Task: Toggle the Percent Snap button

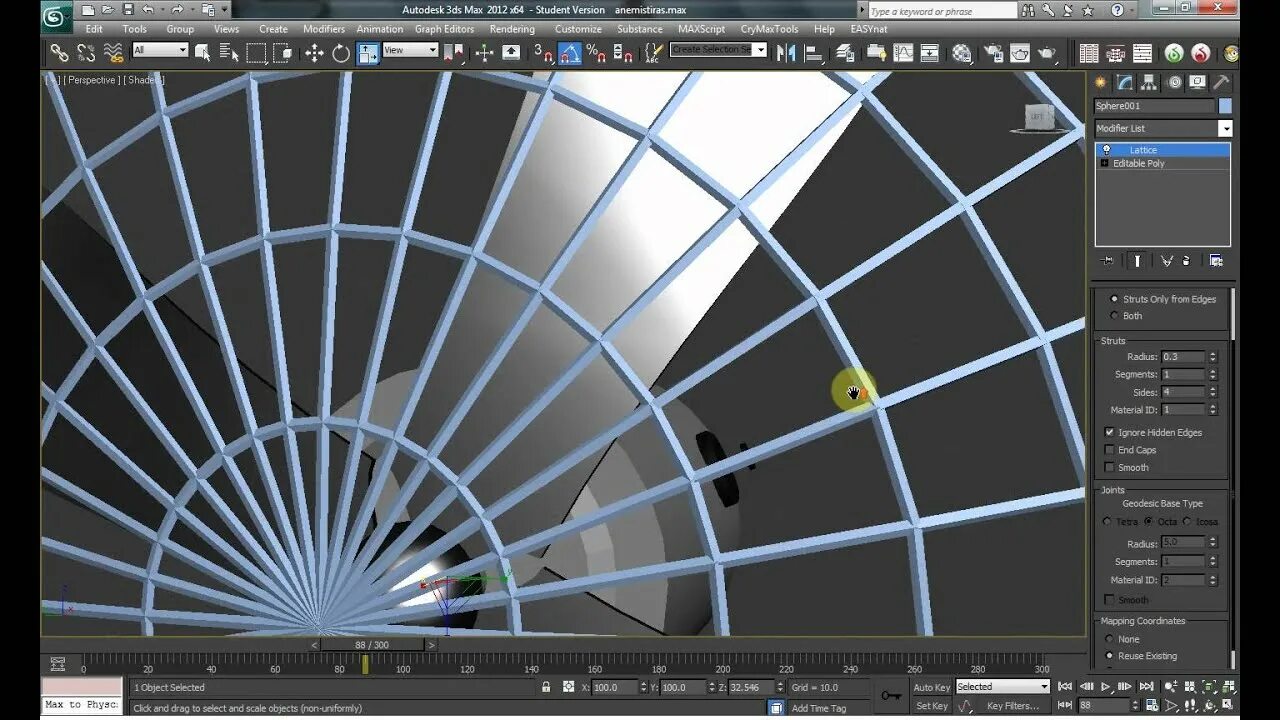Action: 596,53
